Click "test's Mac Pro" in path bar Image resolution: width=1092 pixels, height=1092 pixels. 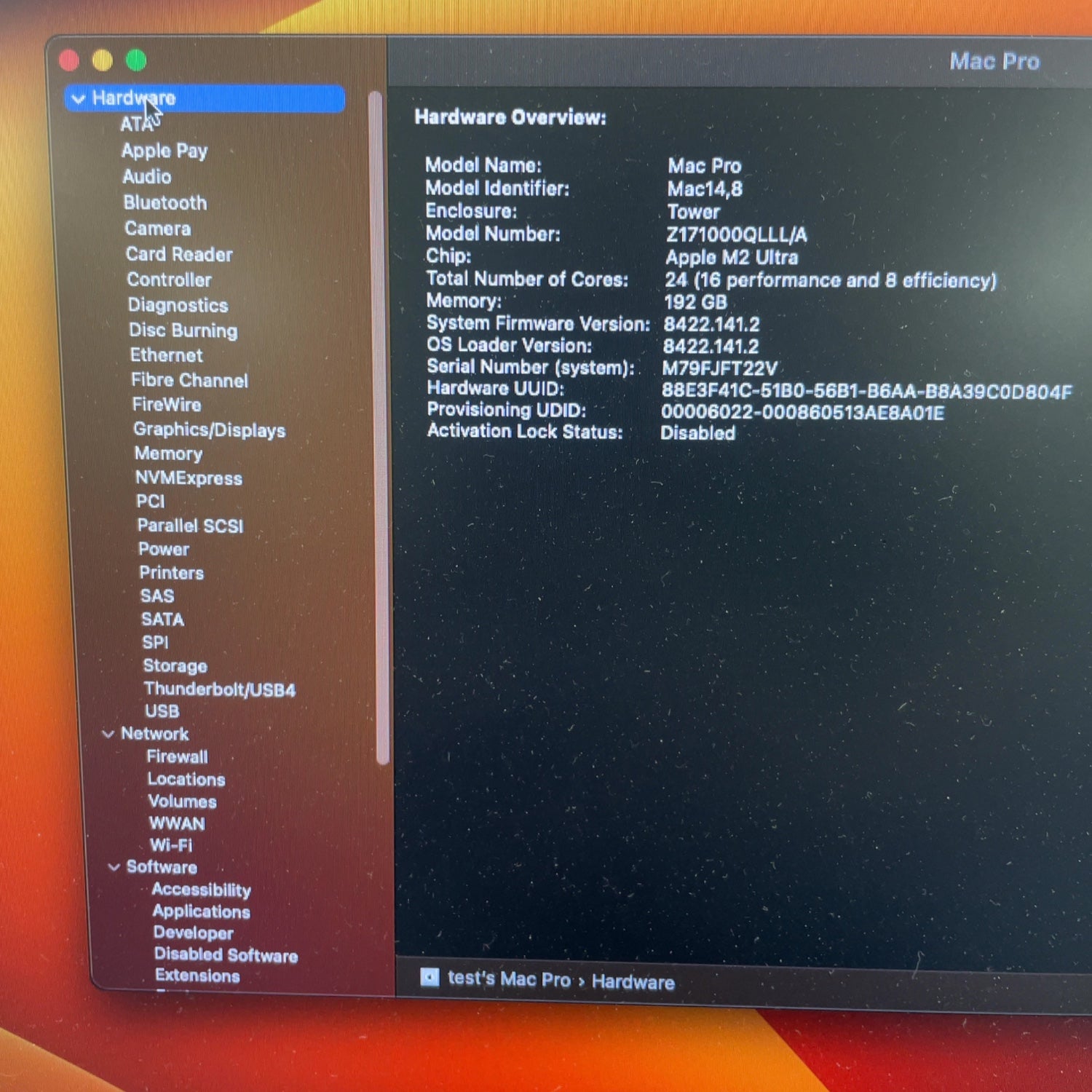click(x=509, y=979)
